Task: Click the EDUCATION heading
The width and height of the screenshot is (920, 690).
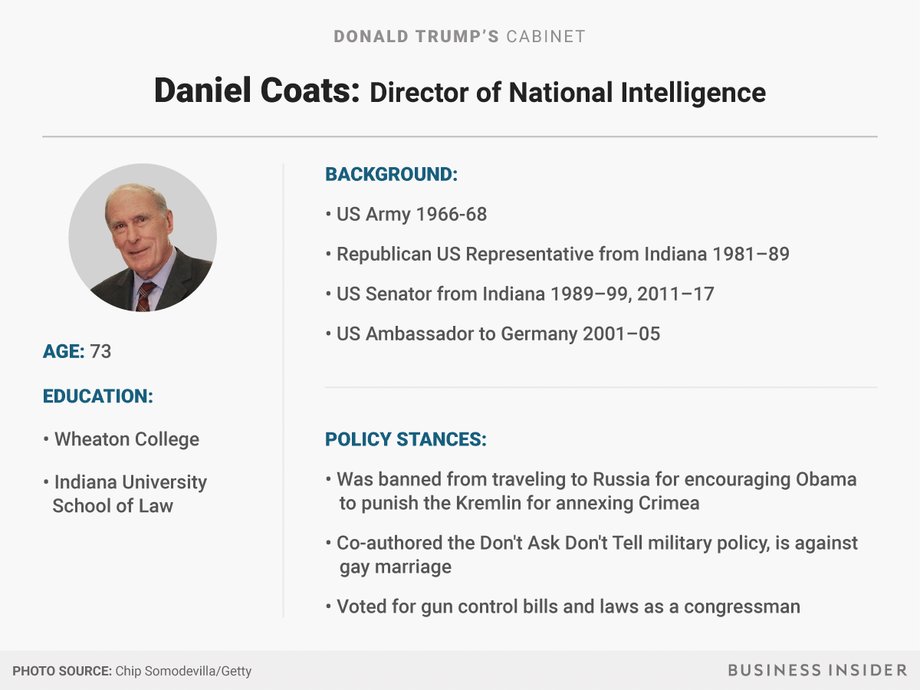Action: tap(98, 396)
